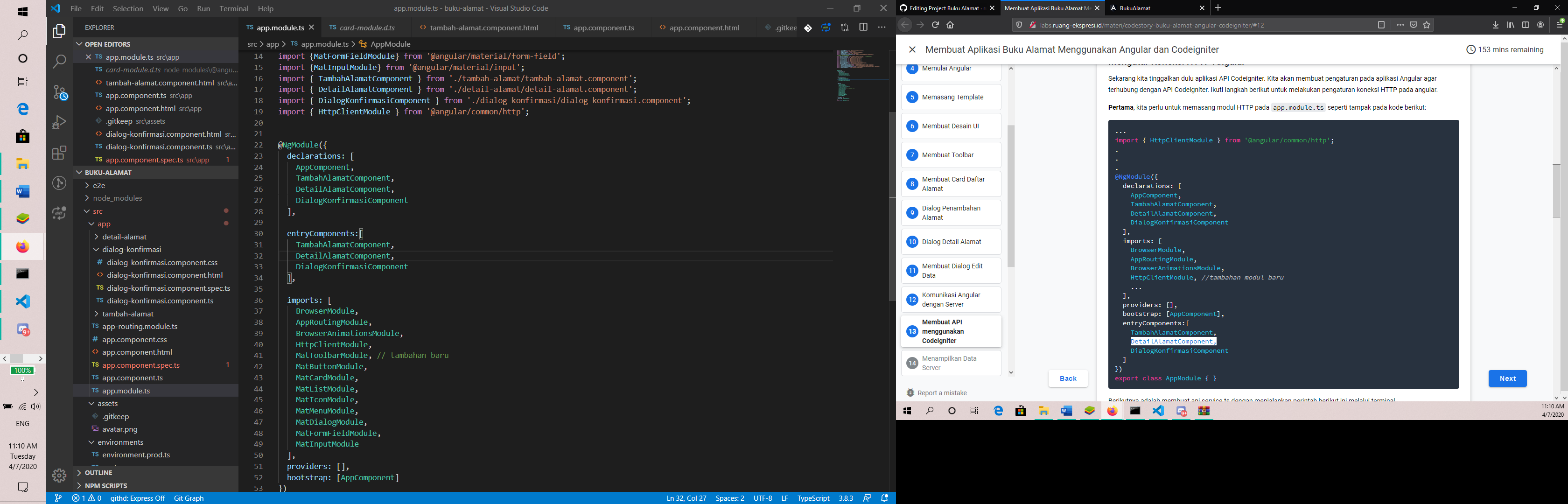Click the diamond git icon in editor toolbar

coord(808,28)
